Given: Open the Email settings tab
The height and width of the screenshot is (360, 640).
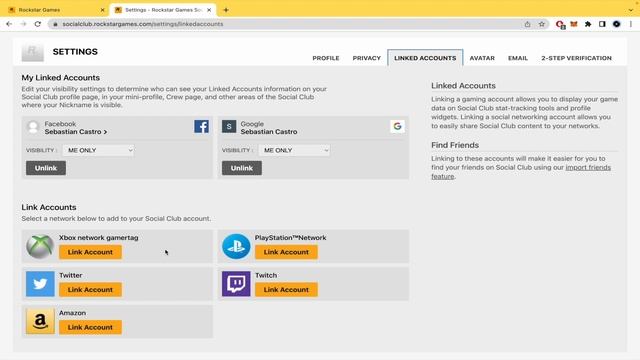Looking at the screenshot, I should click(x=518, y=58).
